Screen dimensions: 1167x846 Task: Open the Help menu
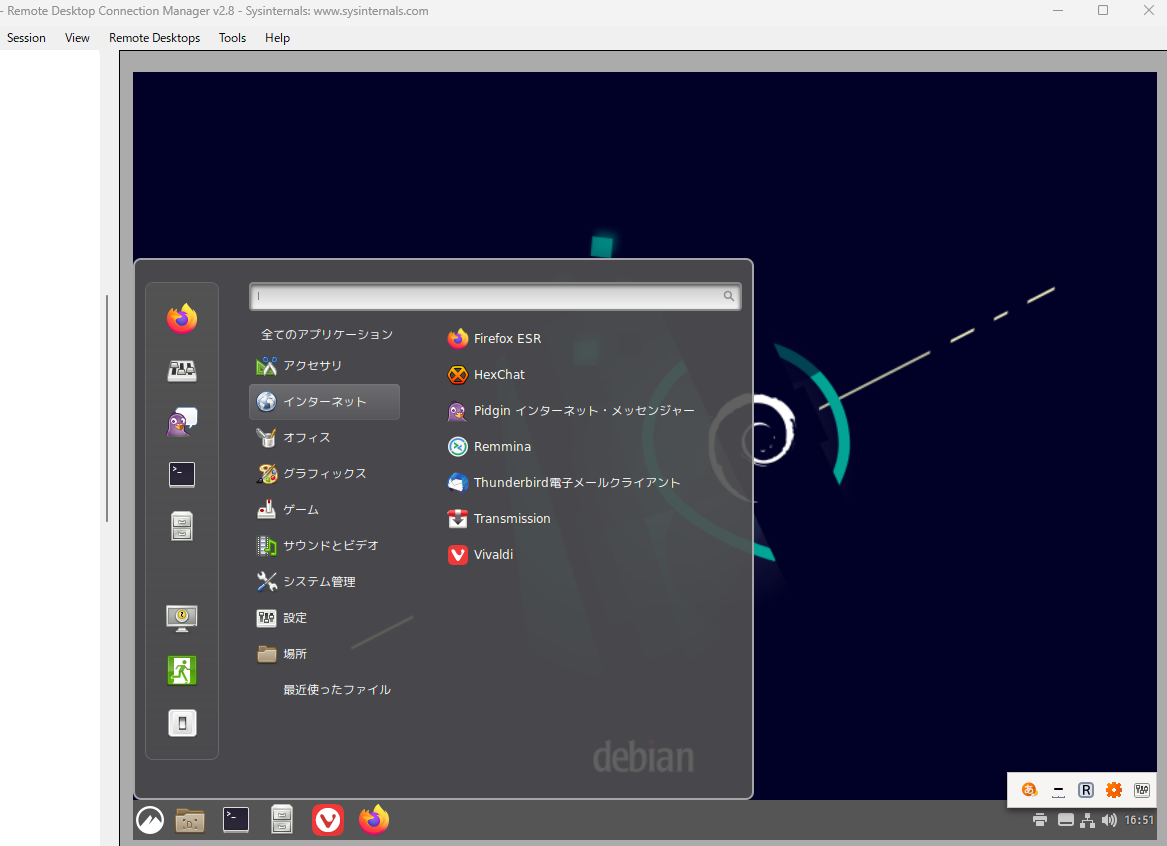[x=277, y=38]
